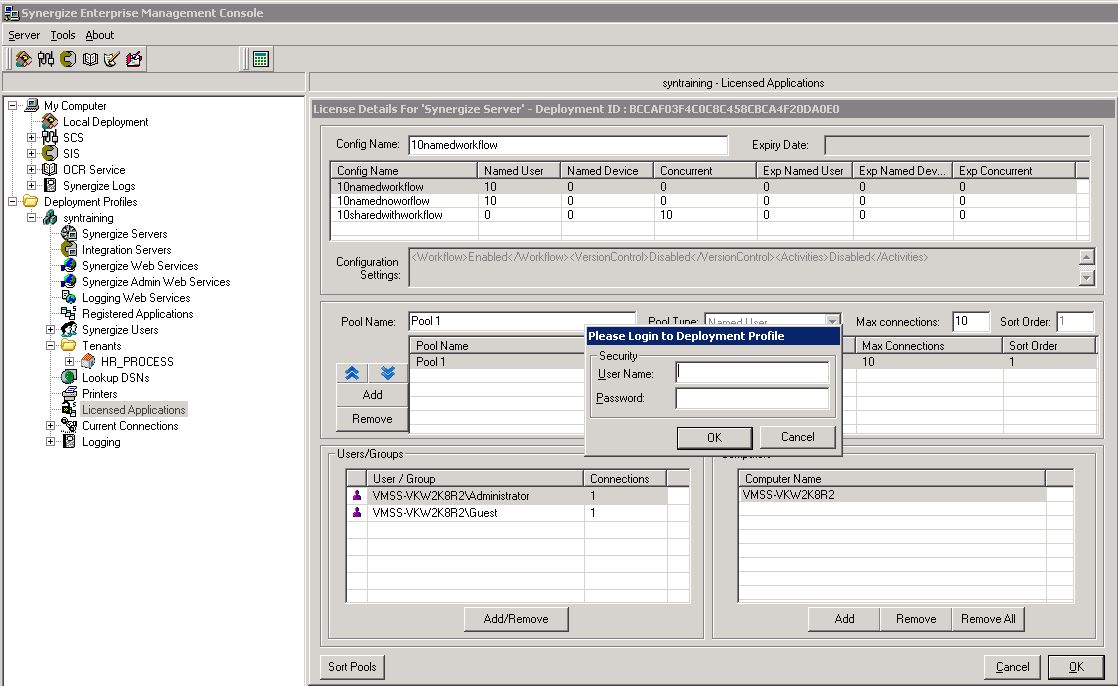Screen dimensions: 1118x686
Task: Click the green calculator grid toolbar icon
Action: point(261,59)
